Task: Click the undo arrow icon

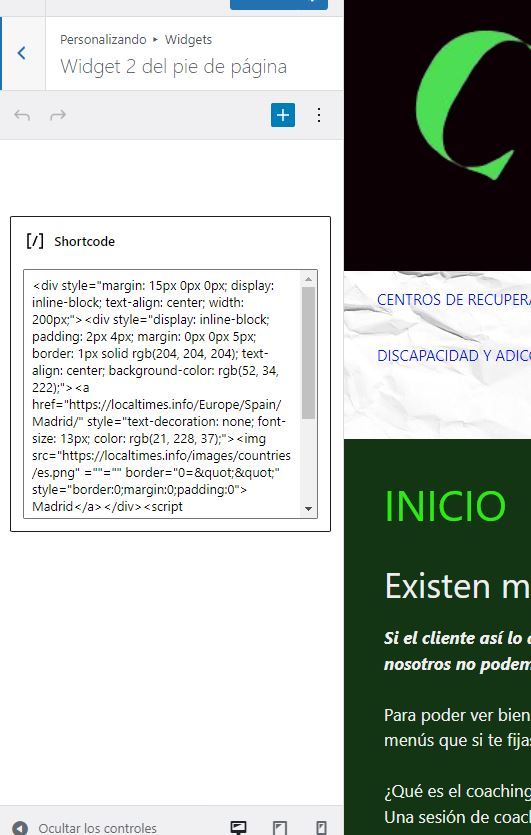Action: point(22,115)
